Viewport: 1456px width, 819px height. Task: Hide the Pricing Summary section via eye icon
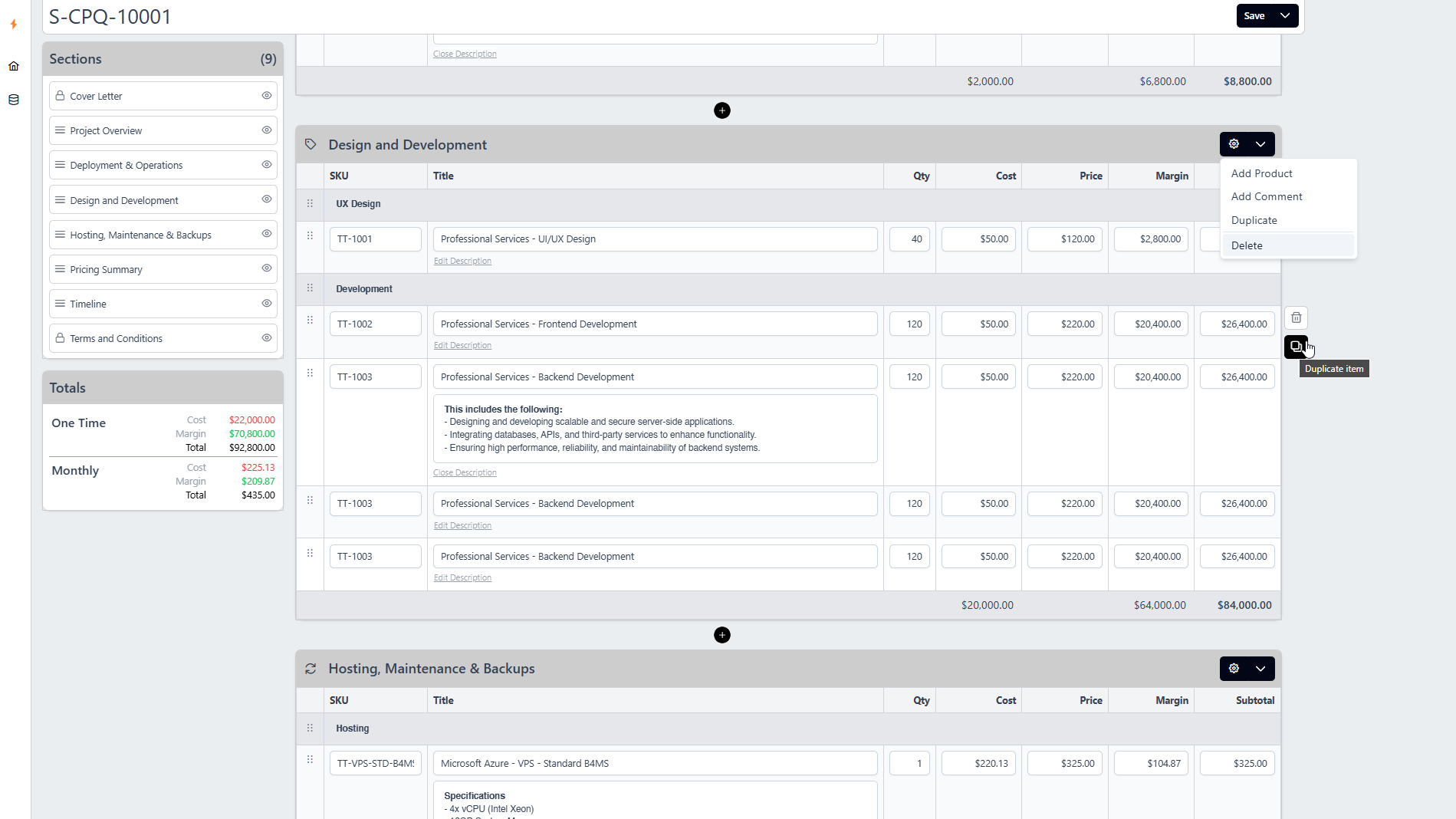tap(267, 268)
